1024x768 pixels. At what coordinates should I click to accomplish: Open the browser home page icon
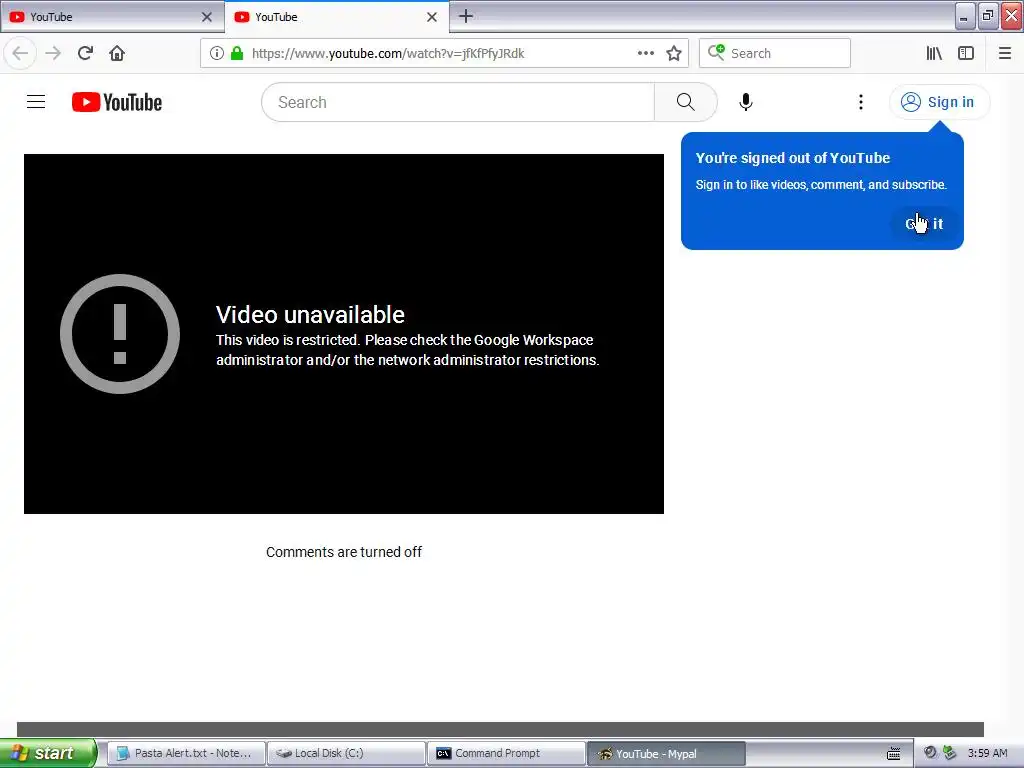(117, 54)
